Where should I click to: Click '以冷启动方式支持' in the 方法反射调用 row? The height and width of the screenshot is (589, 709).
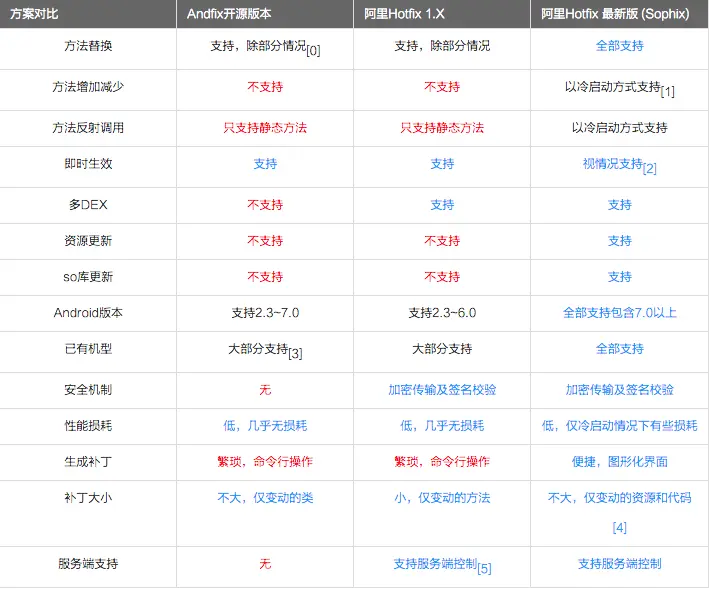tap(619, 128)
